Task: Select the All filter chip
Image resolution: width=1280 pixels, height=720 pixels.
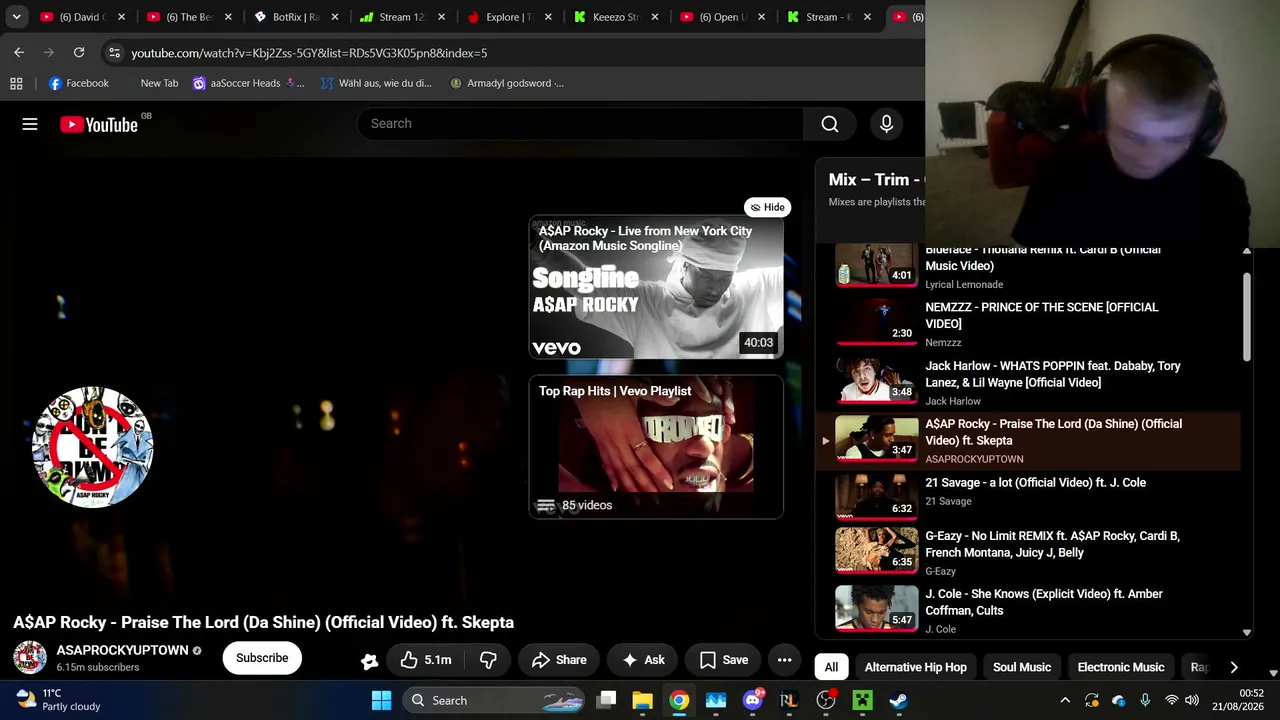Action: pyautogui.click(x=831, y=667)
